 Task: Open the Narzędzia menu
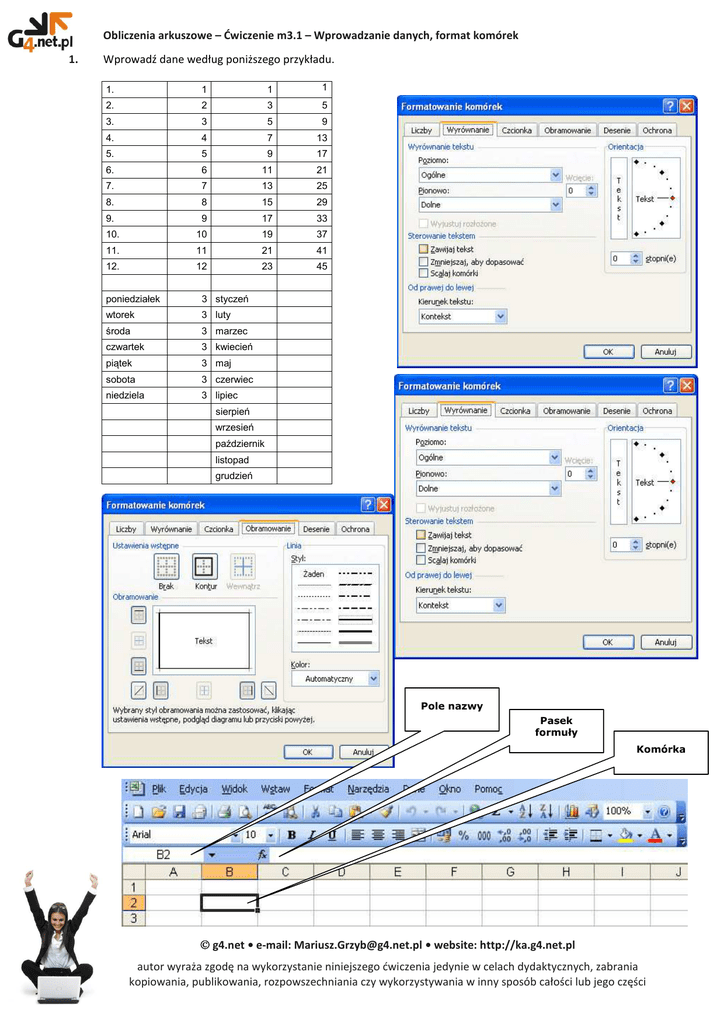369,788
